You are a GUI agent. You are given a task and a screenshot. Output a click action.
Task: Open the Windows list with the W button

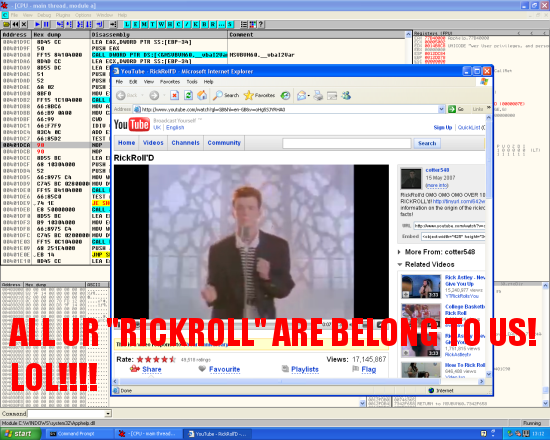pos(161,24)
